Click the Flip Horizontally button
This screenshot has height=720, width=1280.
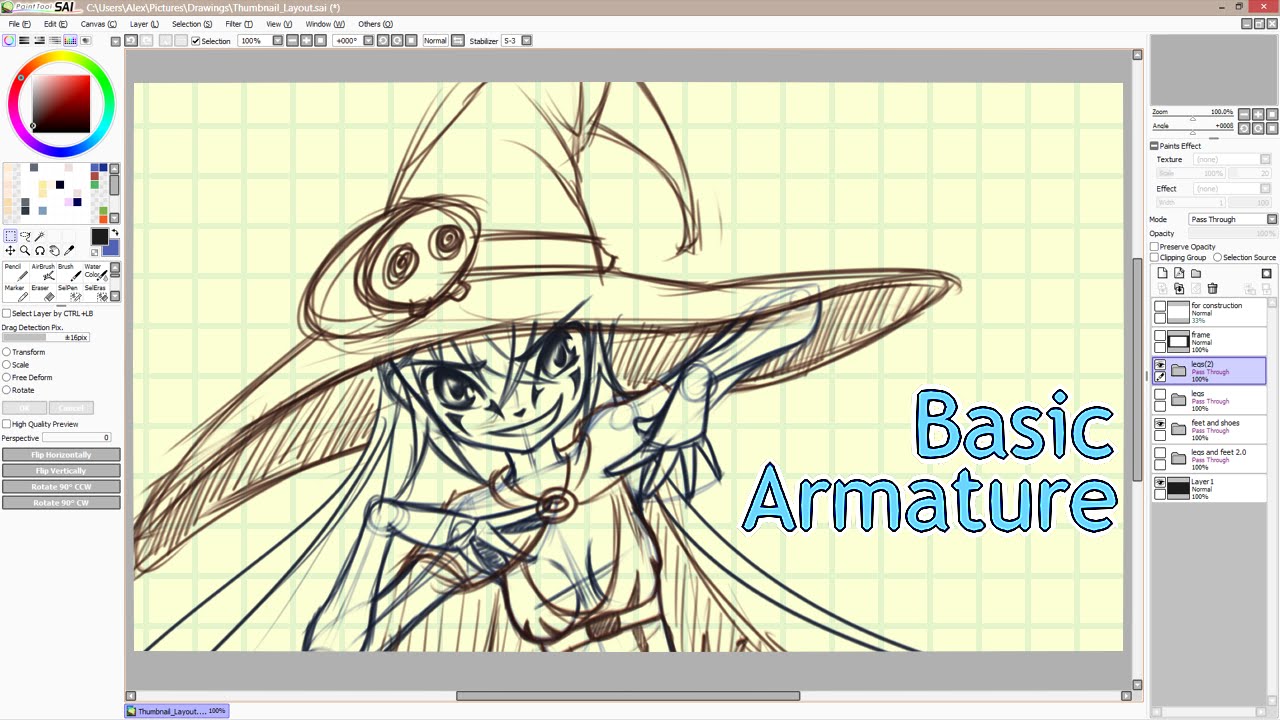click(x=61, y=455)
